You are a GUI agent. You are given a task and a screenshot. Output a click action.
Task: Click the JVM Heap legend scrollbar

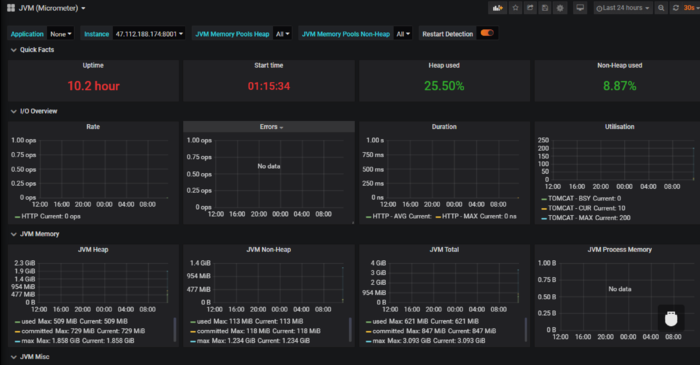175,329
